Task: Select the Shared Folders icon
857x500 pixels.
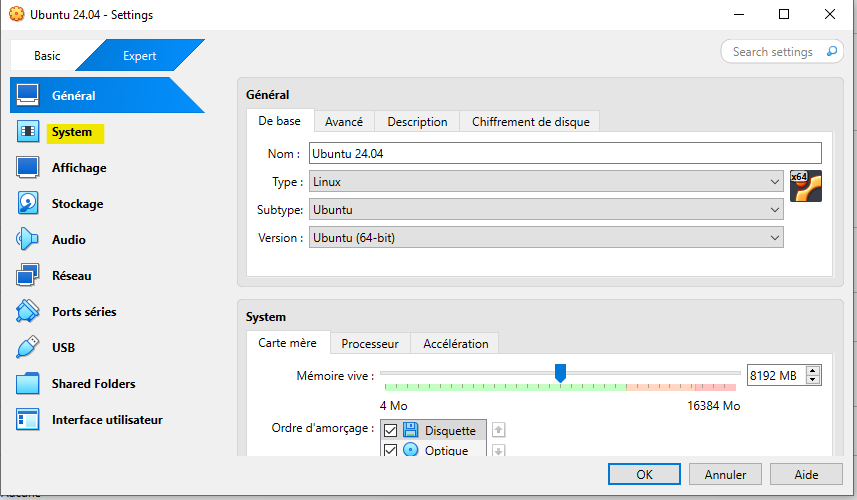Action: pyautogui.click(x=28, y=384)
